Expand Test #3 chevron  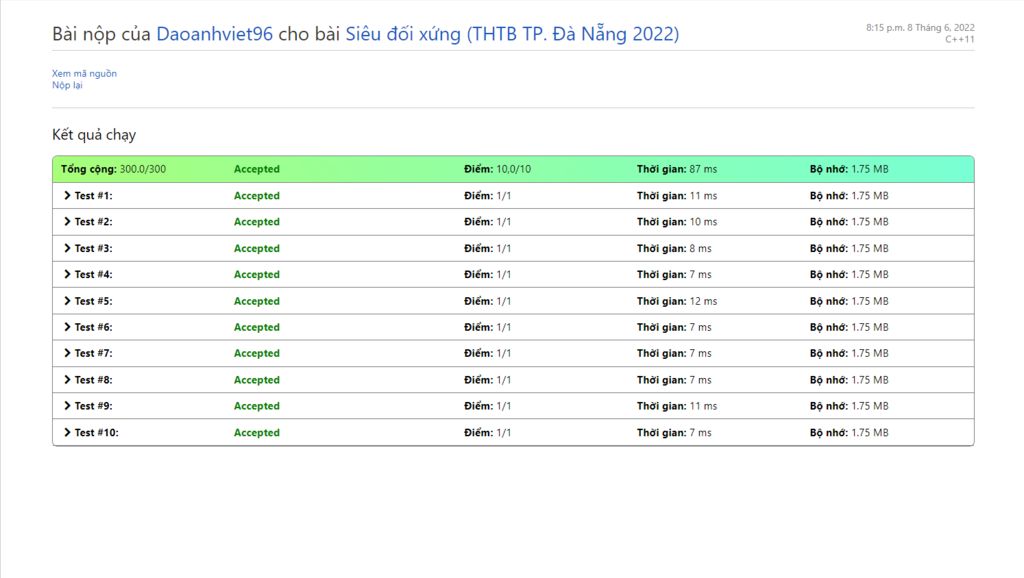click(67, 248)
